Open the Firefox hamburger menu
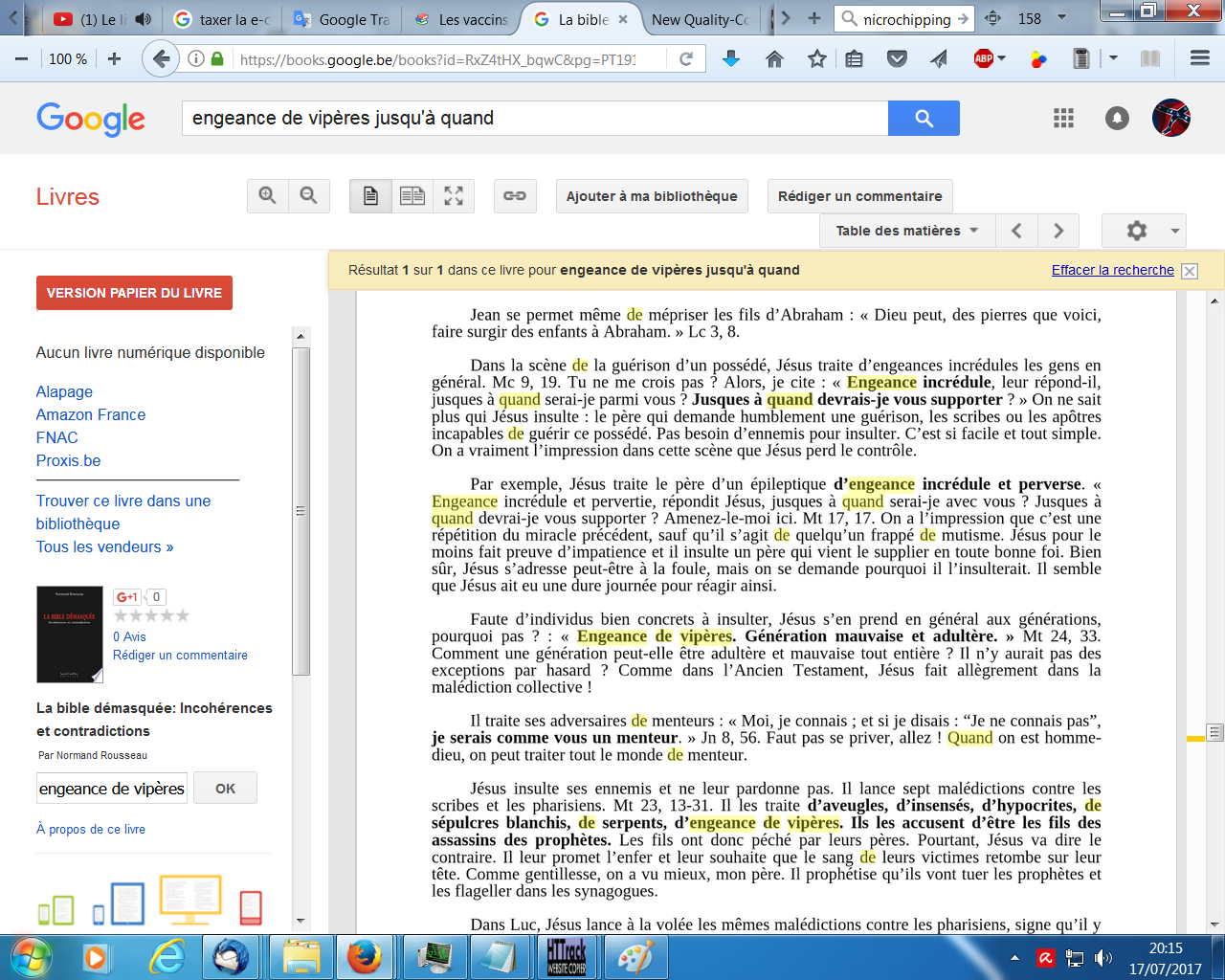 tap(1200, 59)
